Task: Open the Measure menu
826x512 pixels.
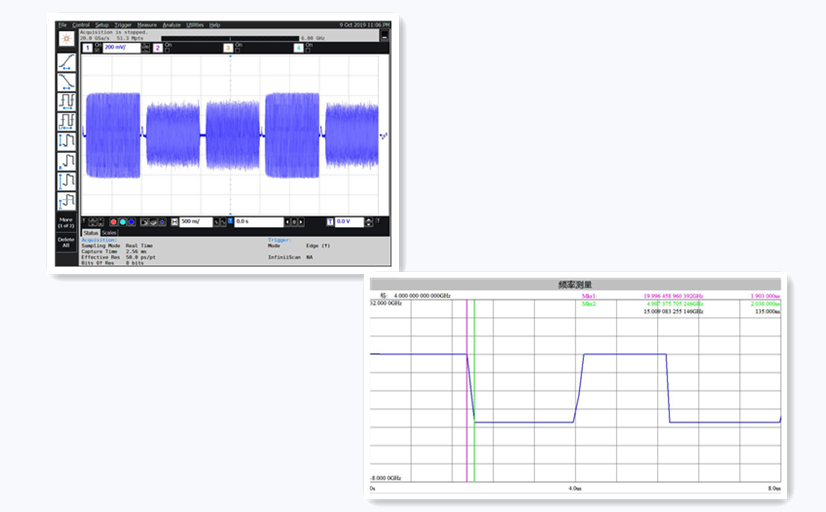Action: tap(146, 24)
